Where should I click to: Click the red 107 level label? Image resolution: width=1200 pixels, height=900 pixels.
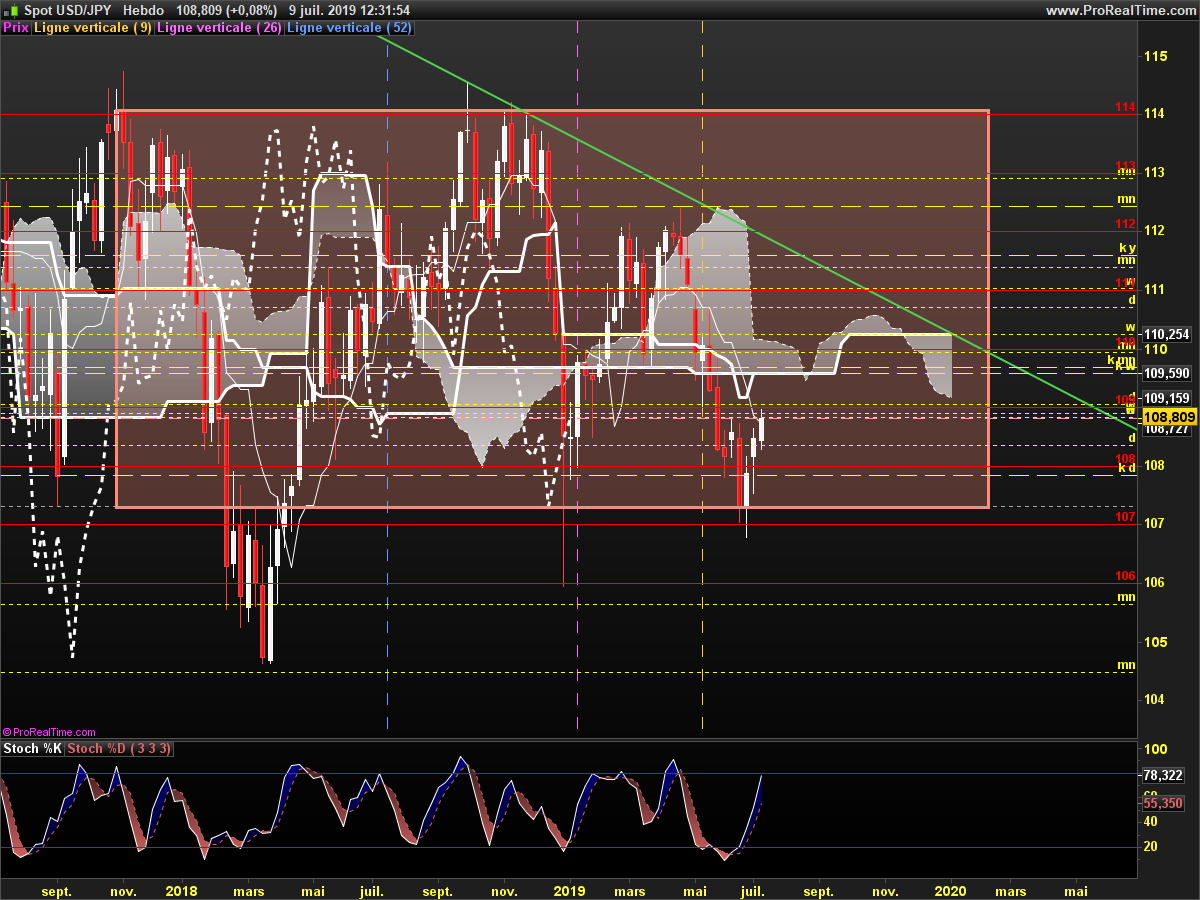pos(1125,518)
